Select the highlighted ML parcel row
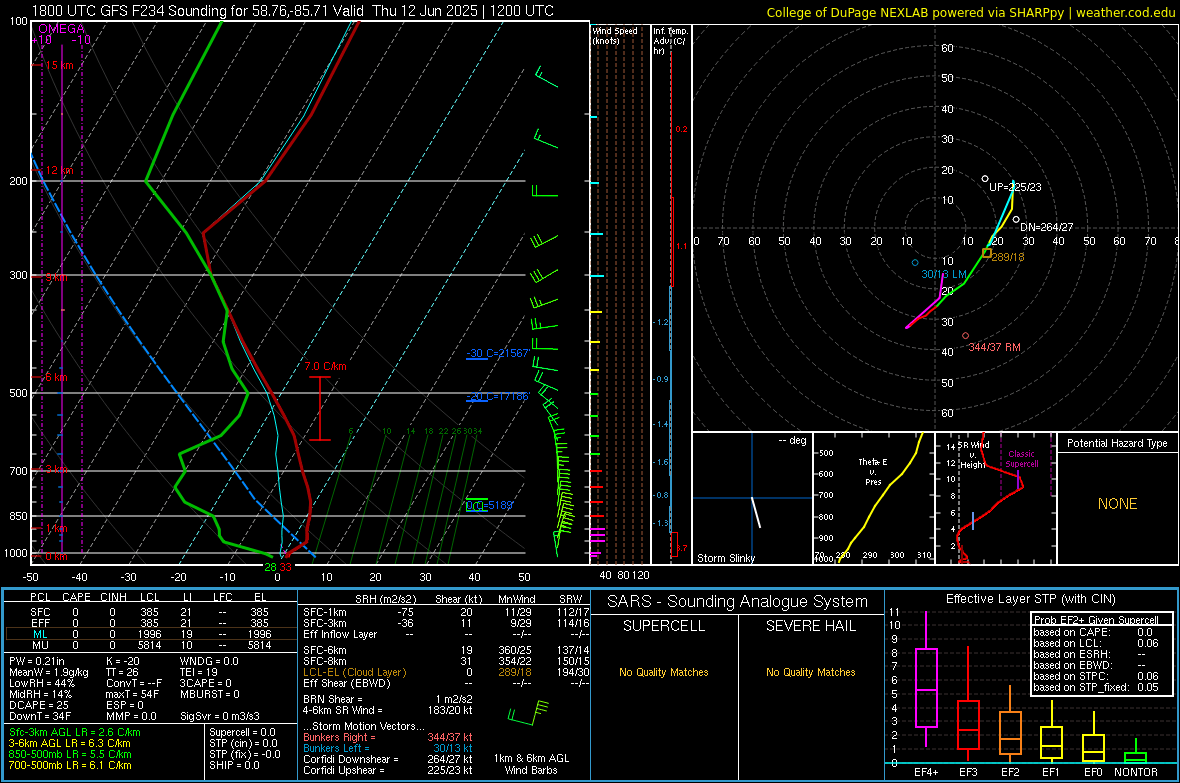Image resolution: width=1180 pixels, height=783 pixels. coord(150,635)
